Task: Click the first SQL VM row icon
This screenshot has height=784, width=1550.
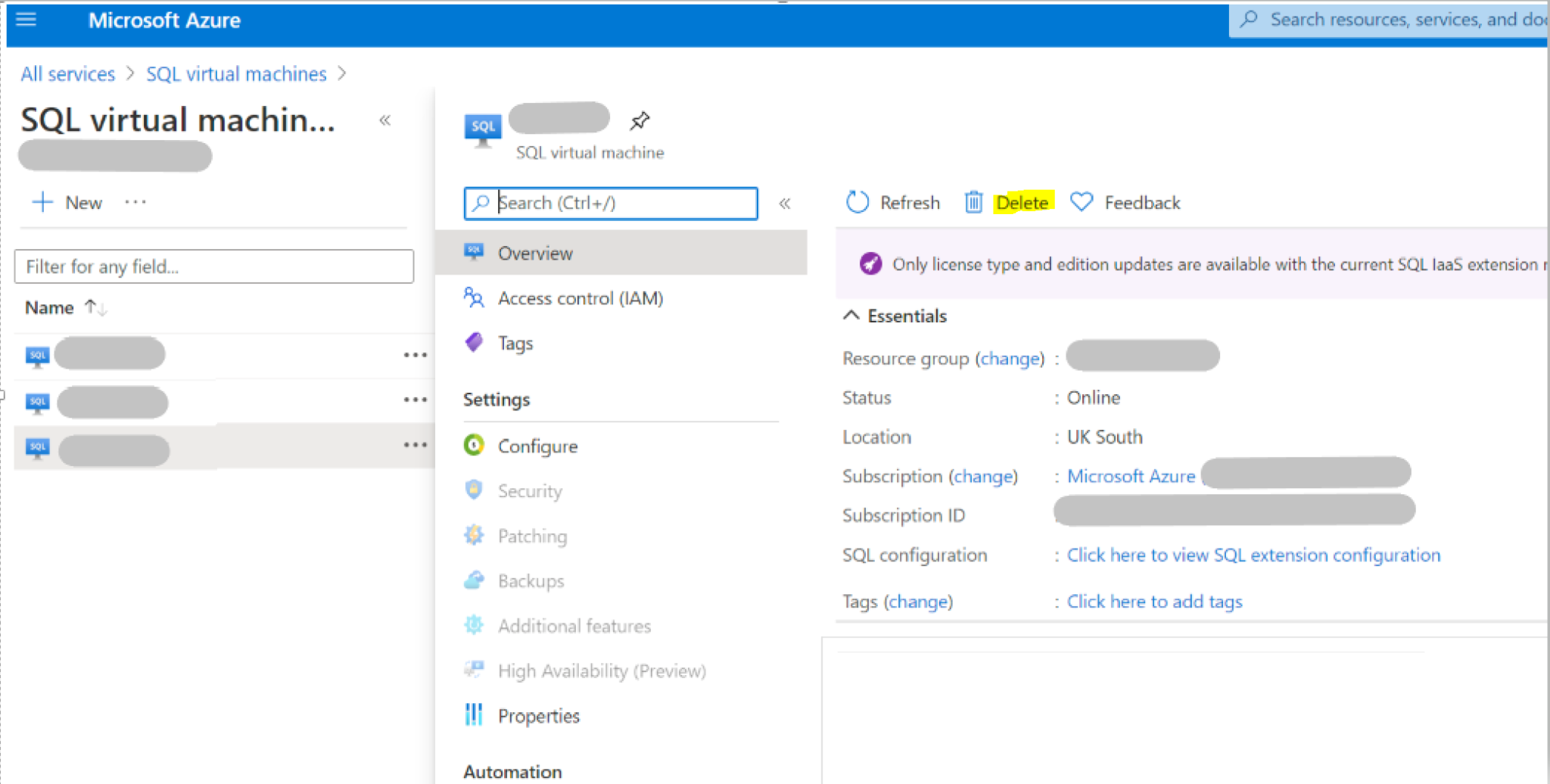Action: click(x=37, y=356)
